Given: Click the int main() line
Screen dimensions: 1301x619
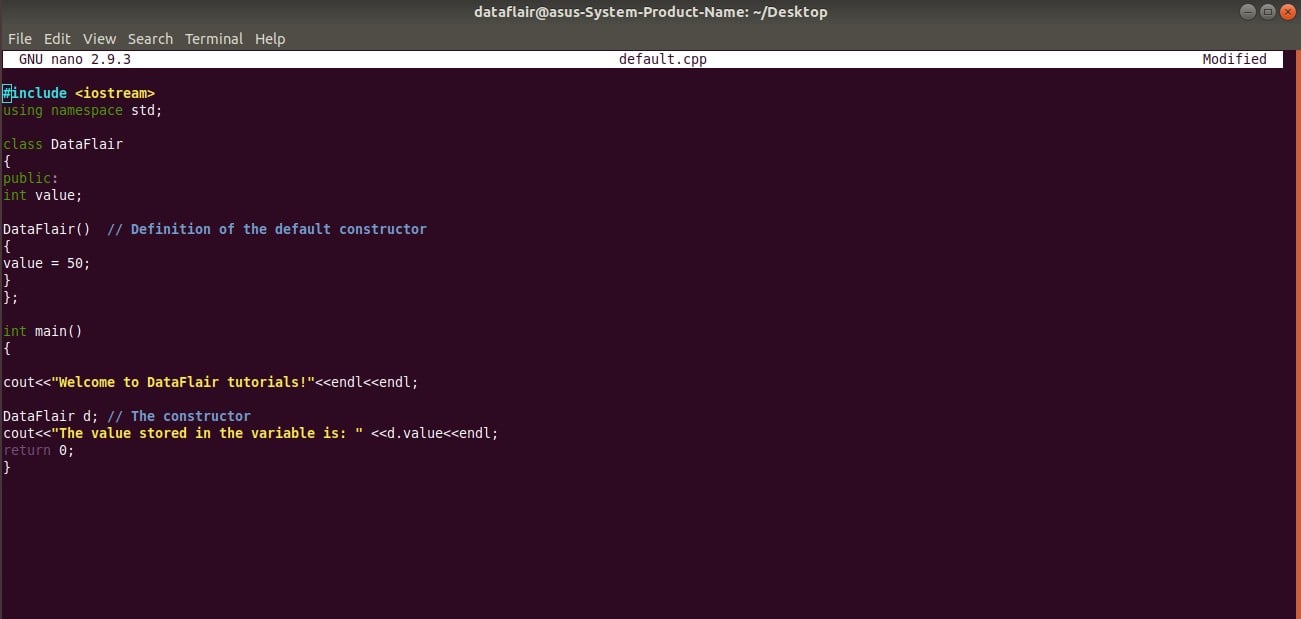Looking at the screenshot, I should (43, 330).
